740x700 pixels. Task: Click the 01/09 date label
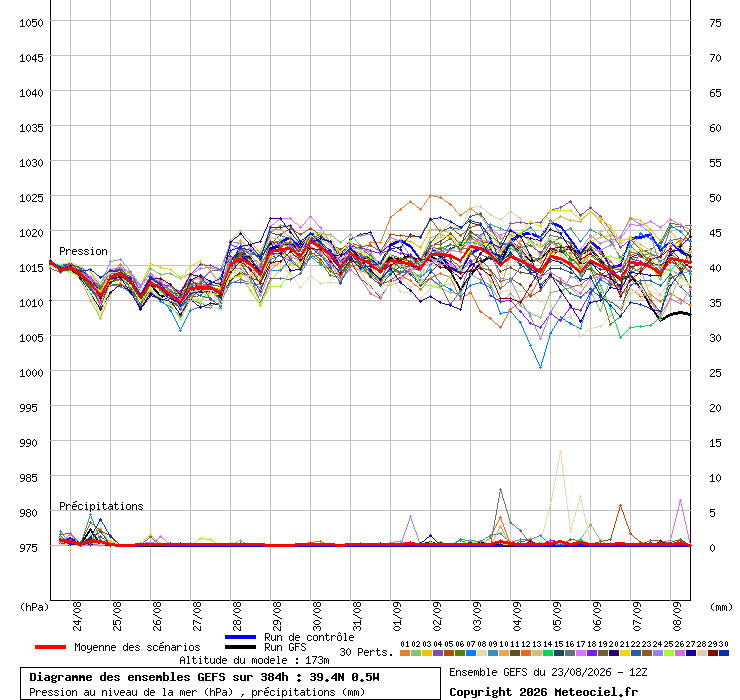point(397,616)
